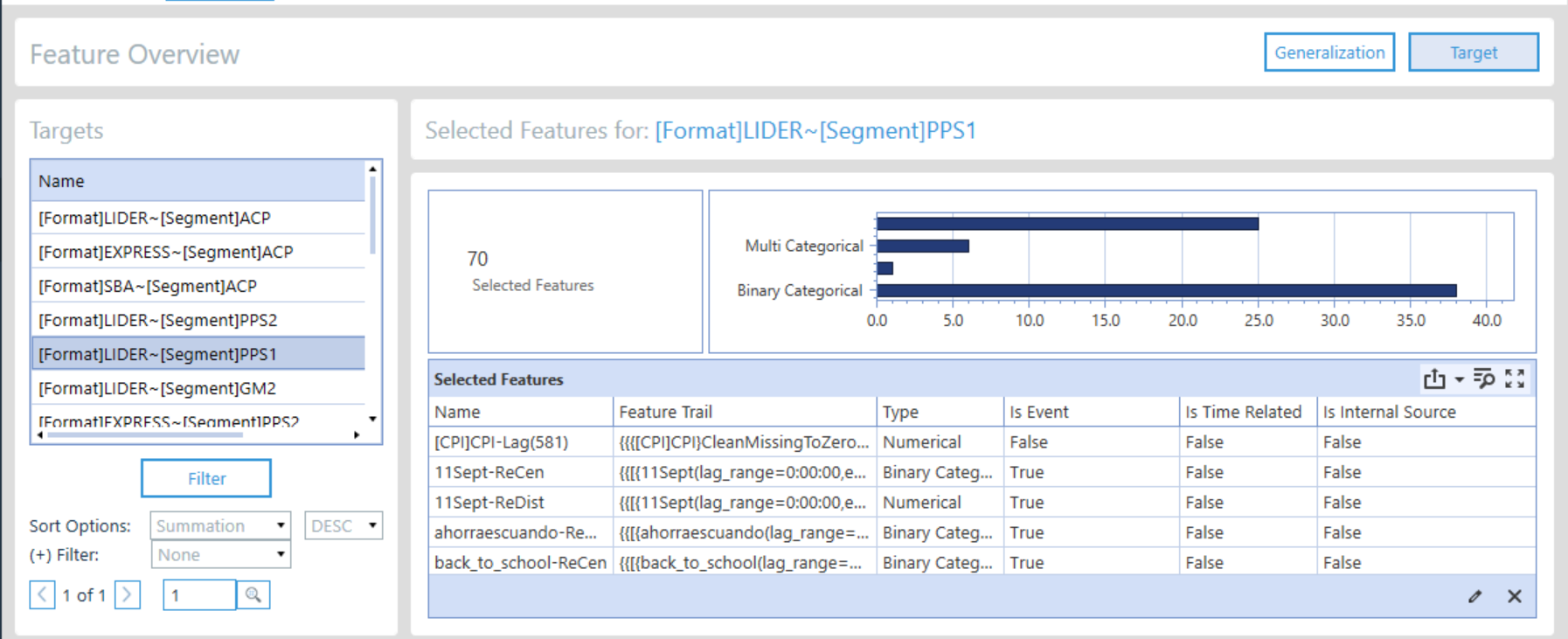The width and height of the screenshot is (1568, 639).
Task: Select target [Format]LIDER~[Segment]PPS1
Action: point(198,354)
